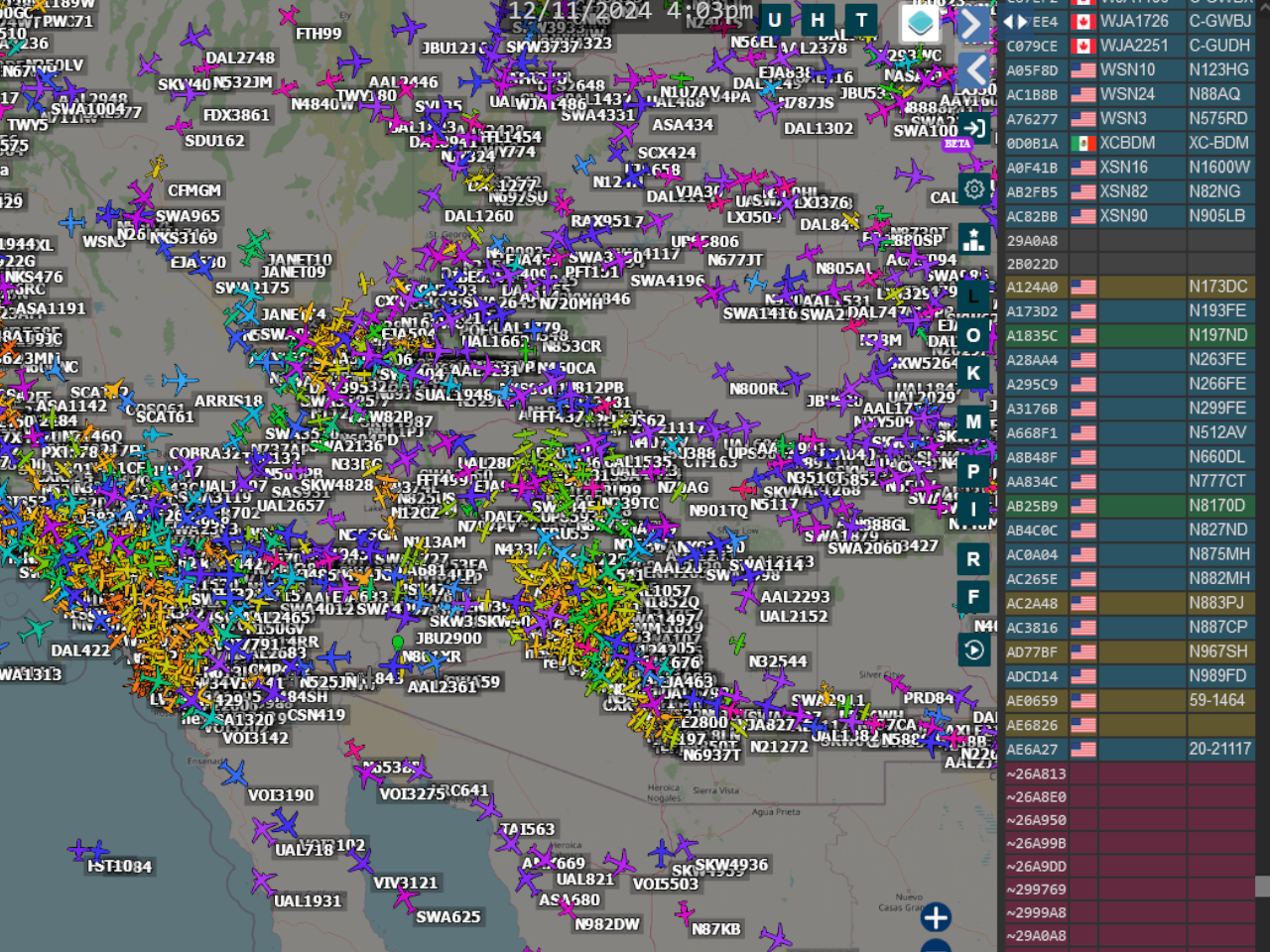Select hex code ~299769 row

pos(1129,890)
